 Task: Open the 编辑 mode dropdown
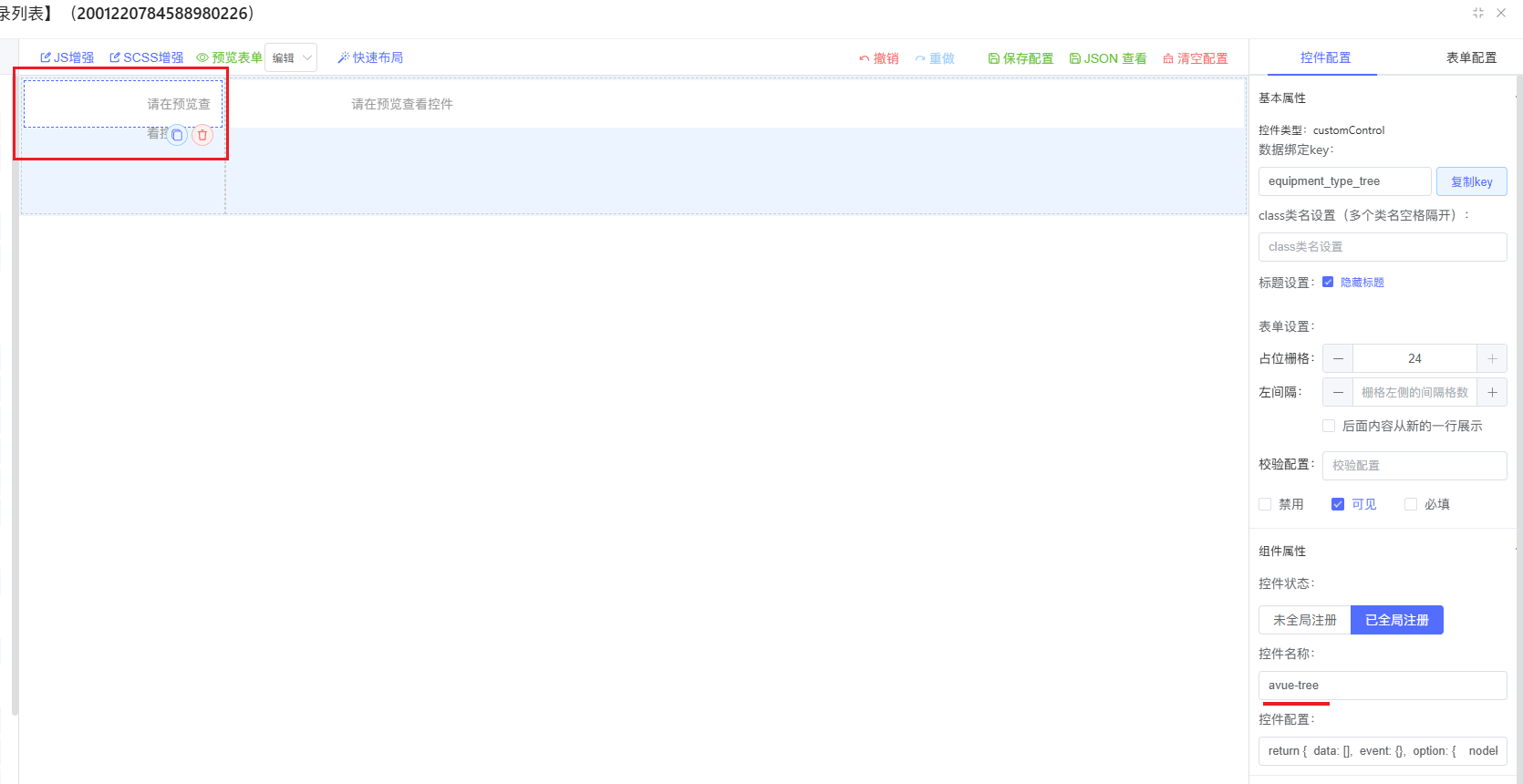pyautogui.click(x=291, y=57)
